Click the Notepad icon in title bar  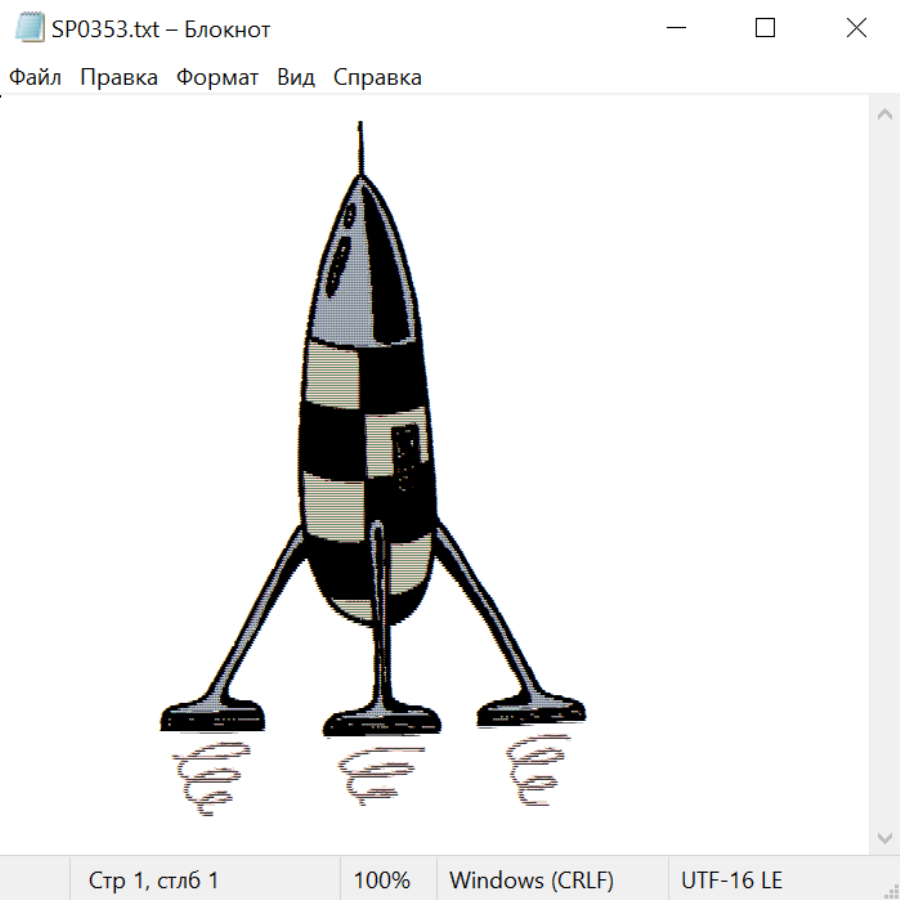pos(29,29)
